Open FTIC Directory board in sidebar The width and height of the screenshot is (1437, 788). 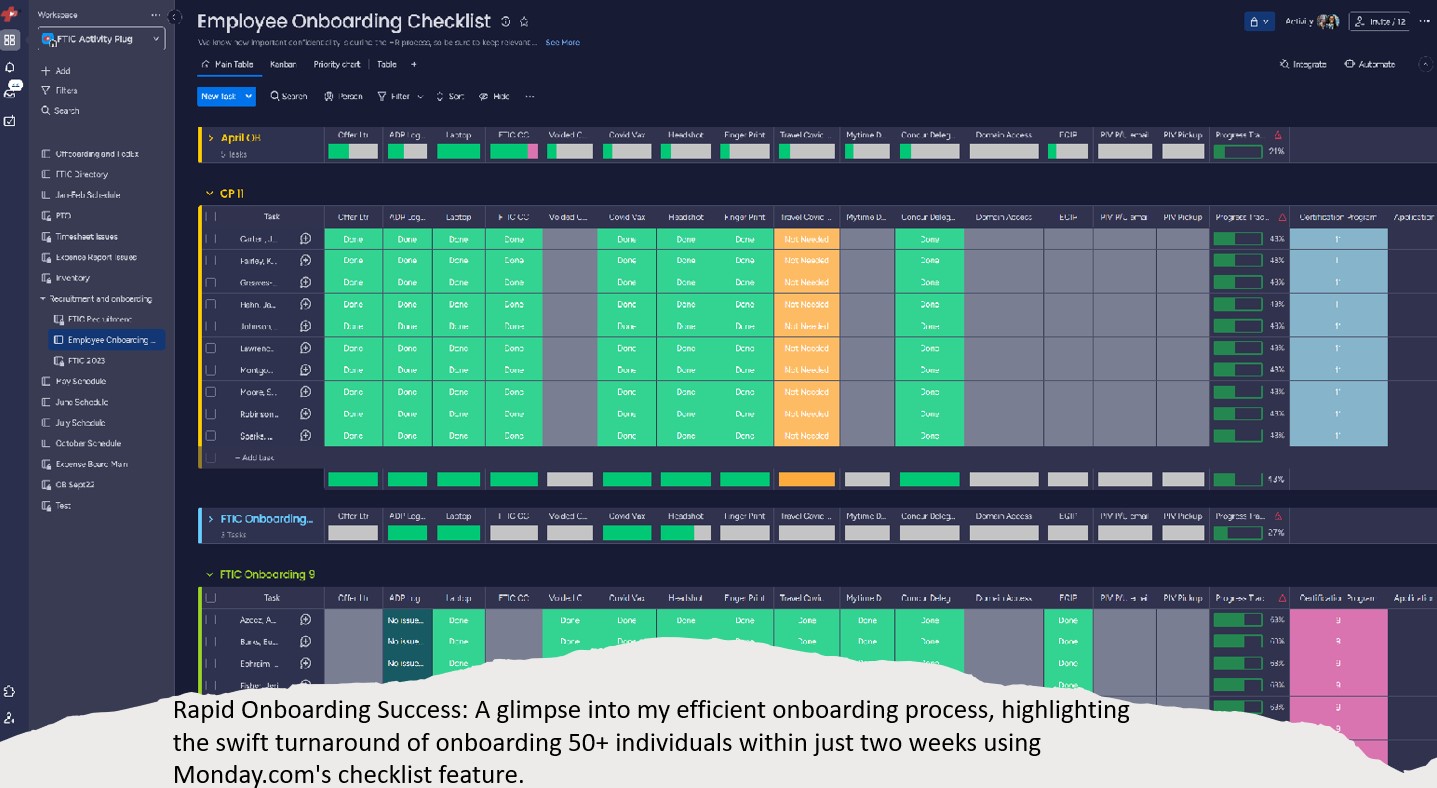[82, 174]
